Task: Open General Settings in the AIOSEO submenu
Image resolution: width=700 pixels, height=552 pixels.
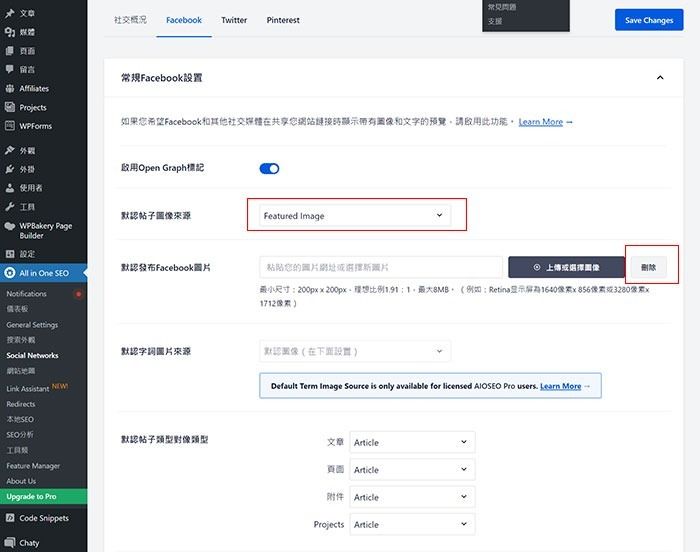Action: [32, 325]
